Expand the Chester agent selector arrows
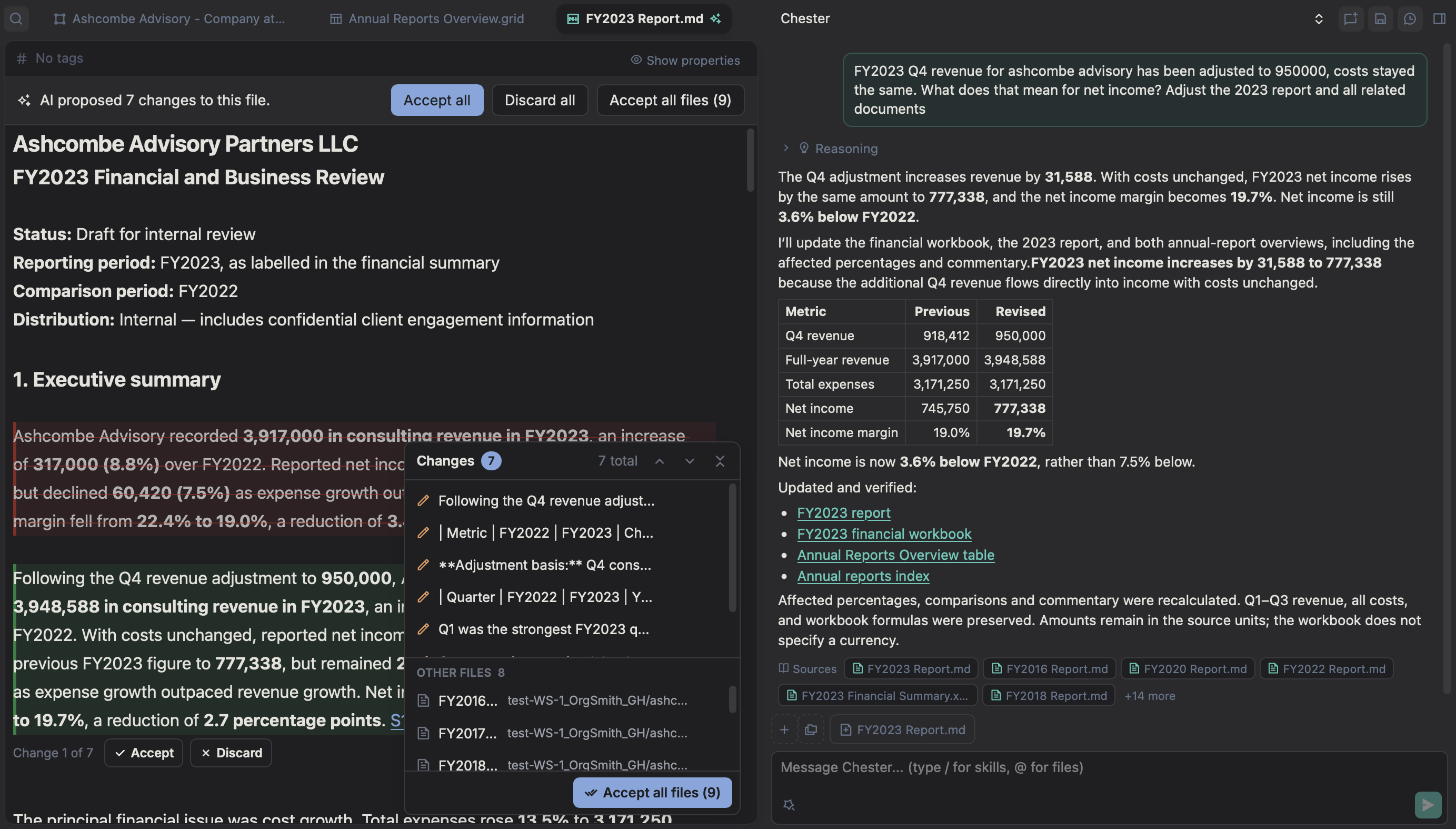 pyautogui.click(x=1318, y=19)
